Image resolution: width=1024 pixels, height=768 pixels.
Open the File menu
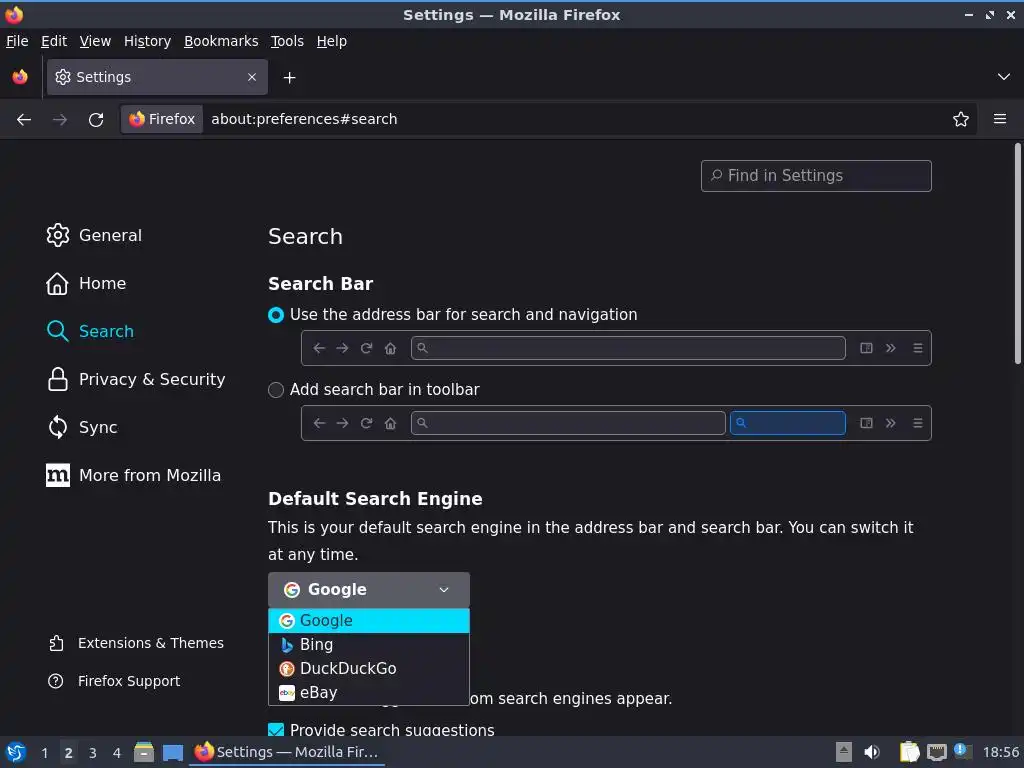pos(17,41)
